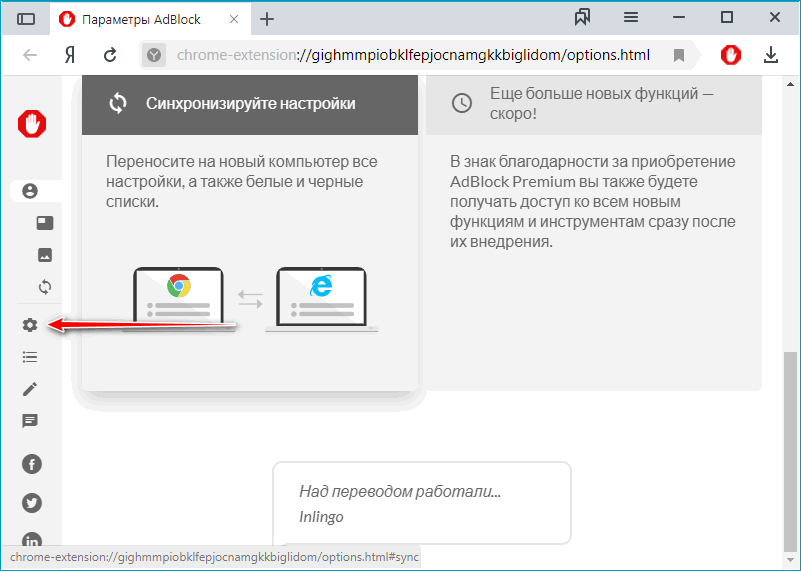Open Yandex home via Я button
This screenshot has width=801, height=571.
point(70,55)
